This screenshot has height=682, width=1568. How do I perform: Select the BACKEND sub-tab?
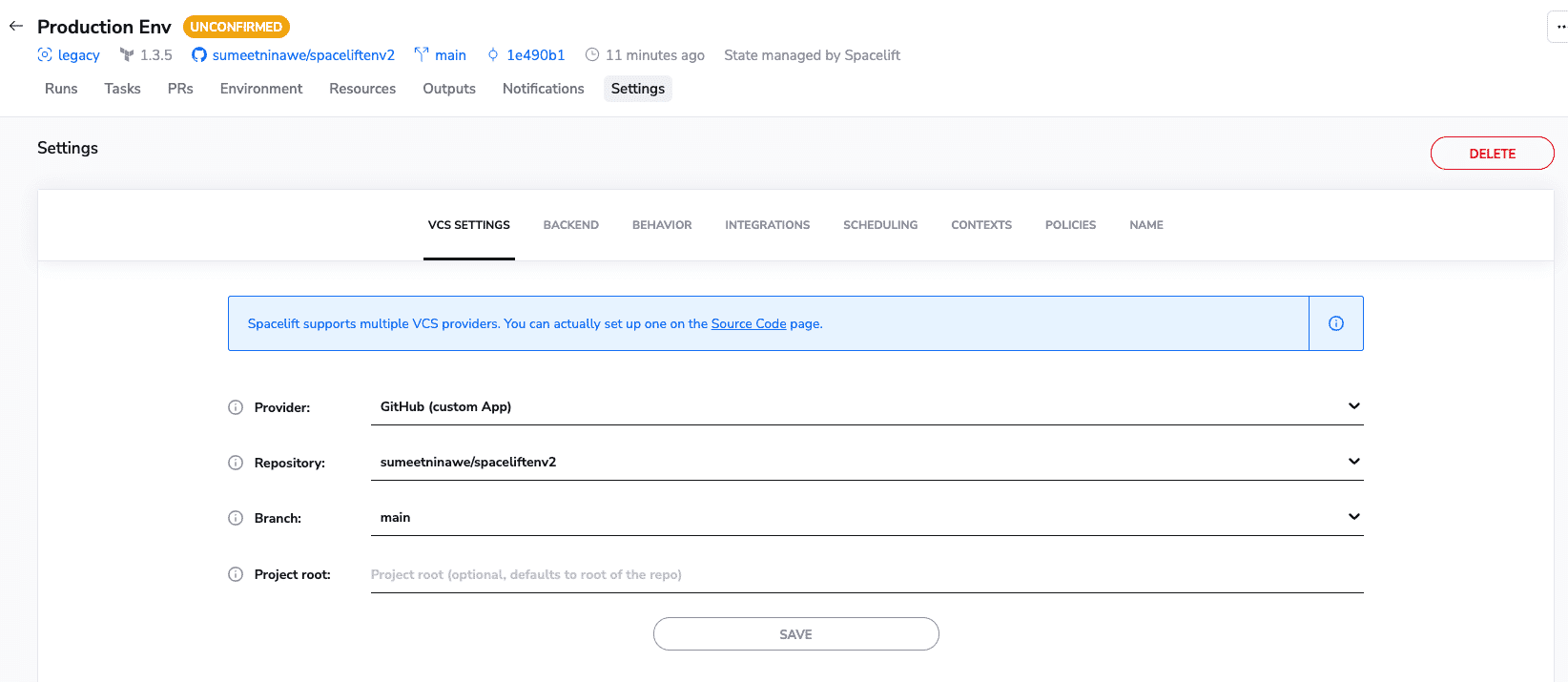pos(571,225)
